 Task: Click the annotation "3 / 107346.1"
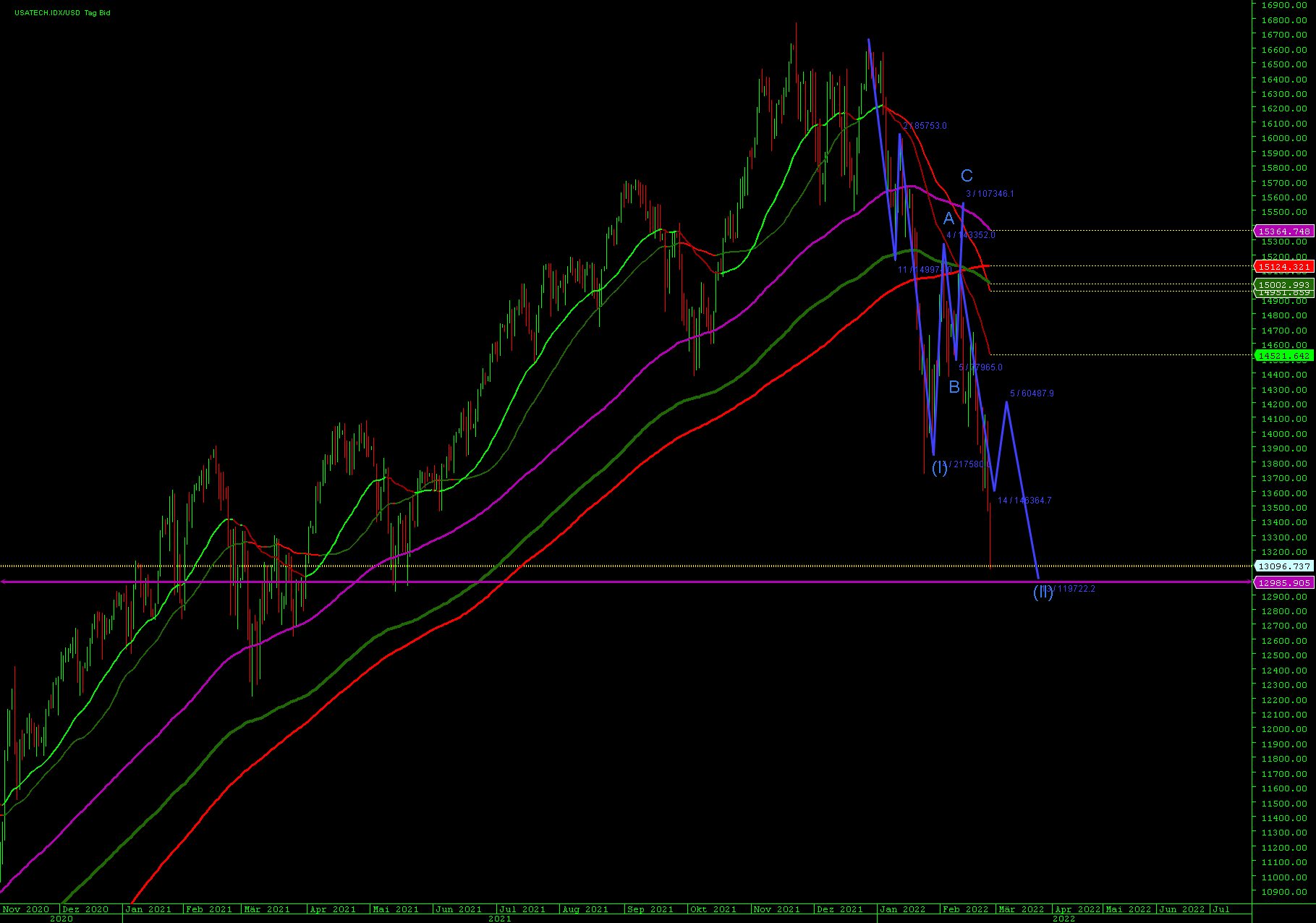tap(990, 194)
